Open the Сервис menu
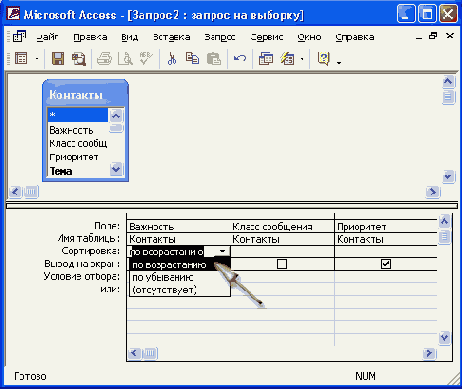 coord(267,37)
